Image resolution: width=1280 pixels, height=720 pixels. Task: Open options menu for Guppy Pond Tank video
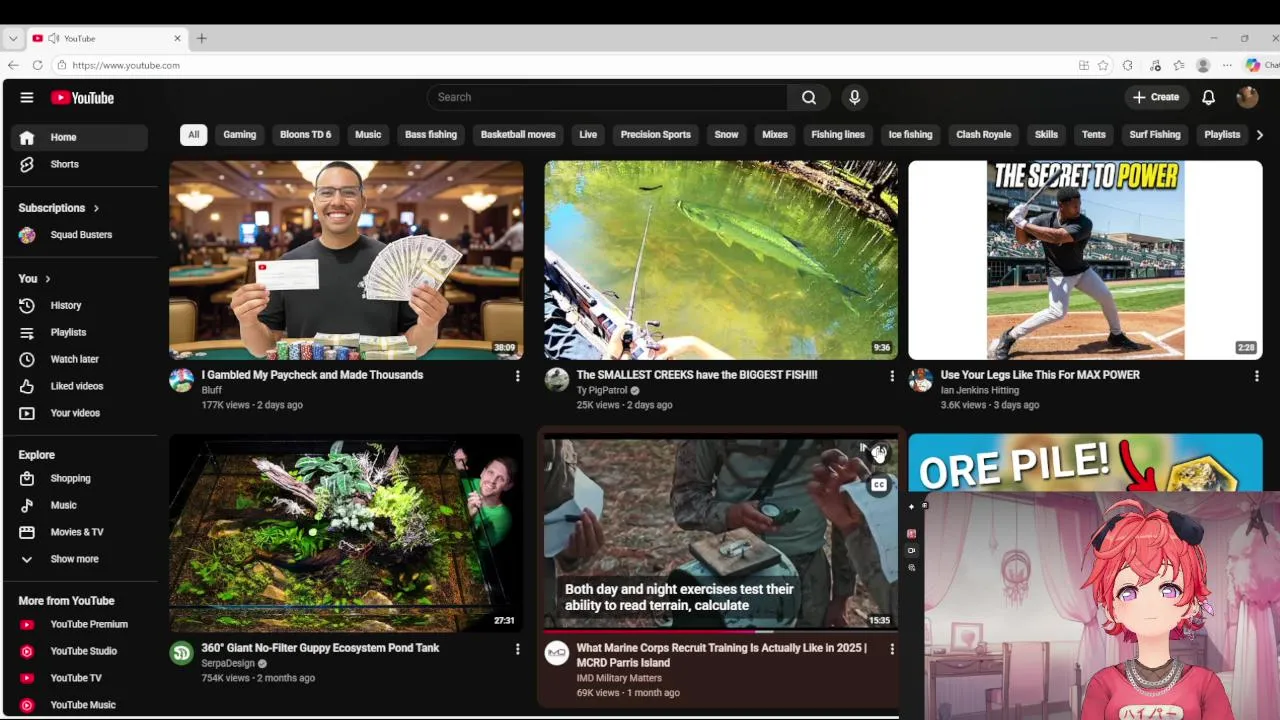pyautogui.click(x=517, y=649)
